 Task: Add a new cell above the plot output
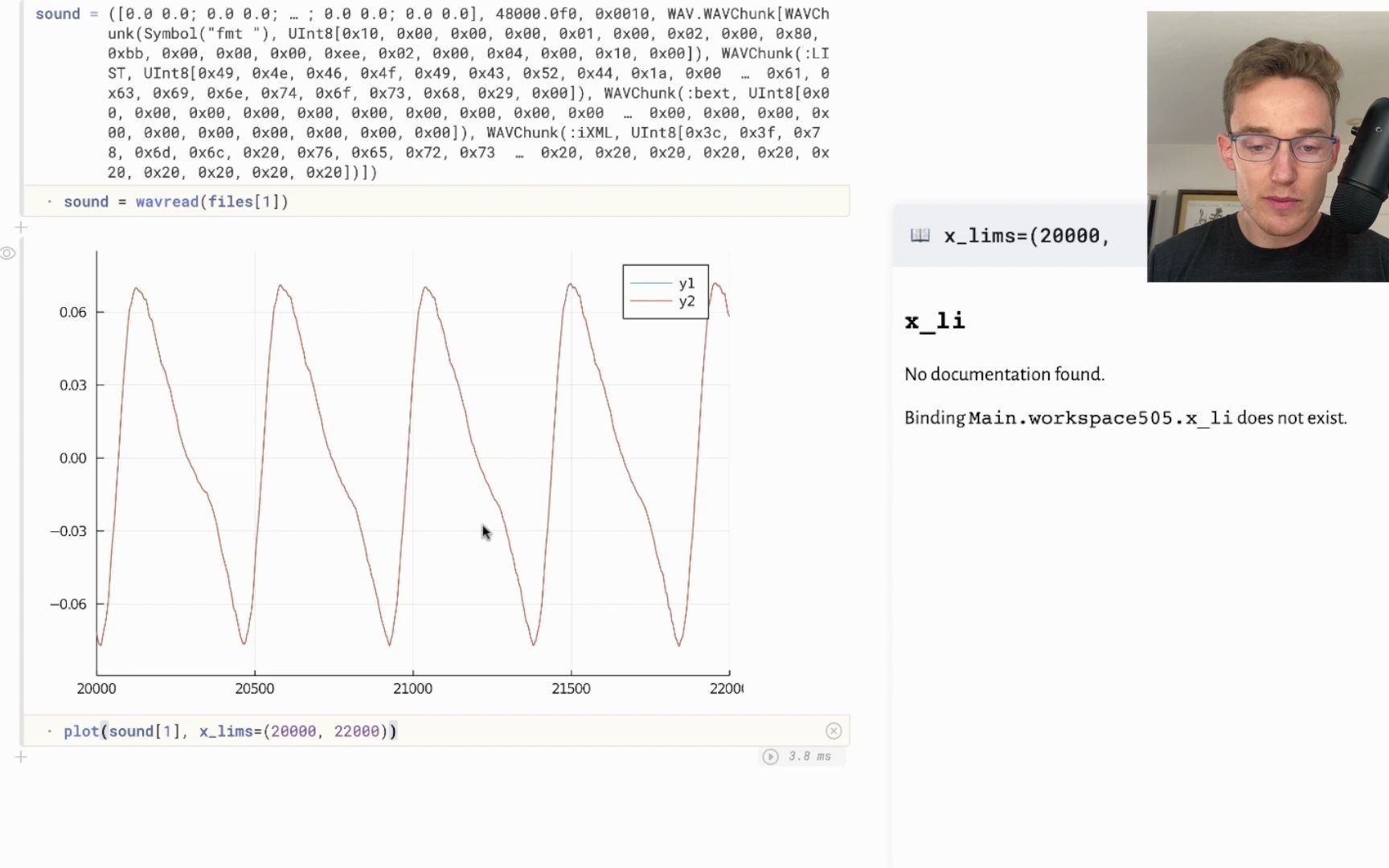[x=21, y=227]
